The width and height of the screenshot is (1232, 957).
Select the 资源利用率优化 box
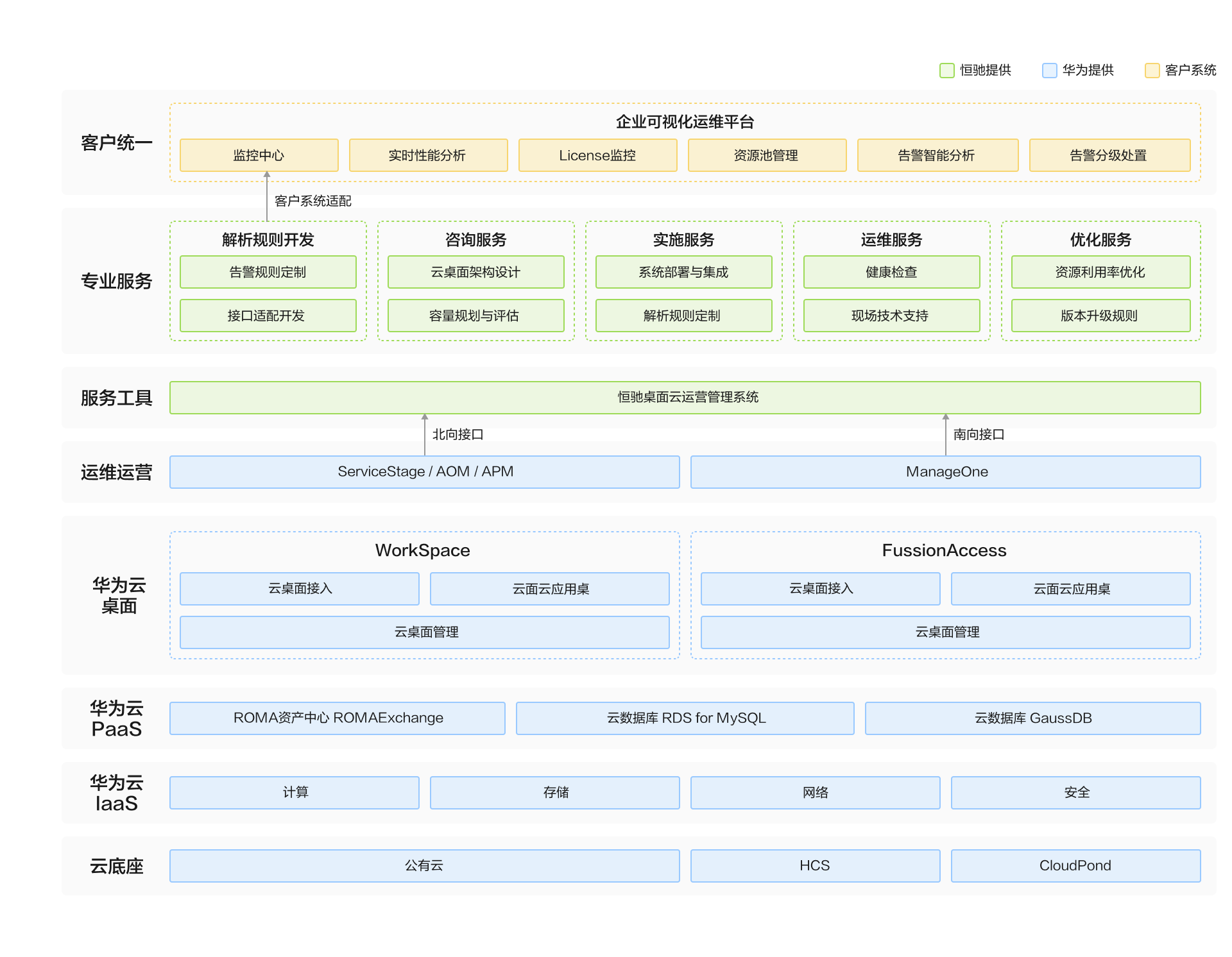(1101, 272)
